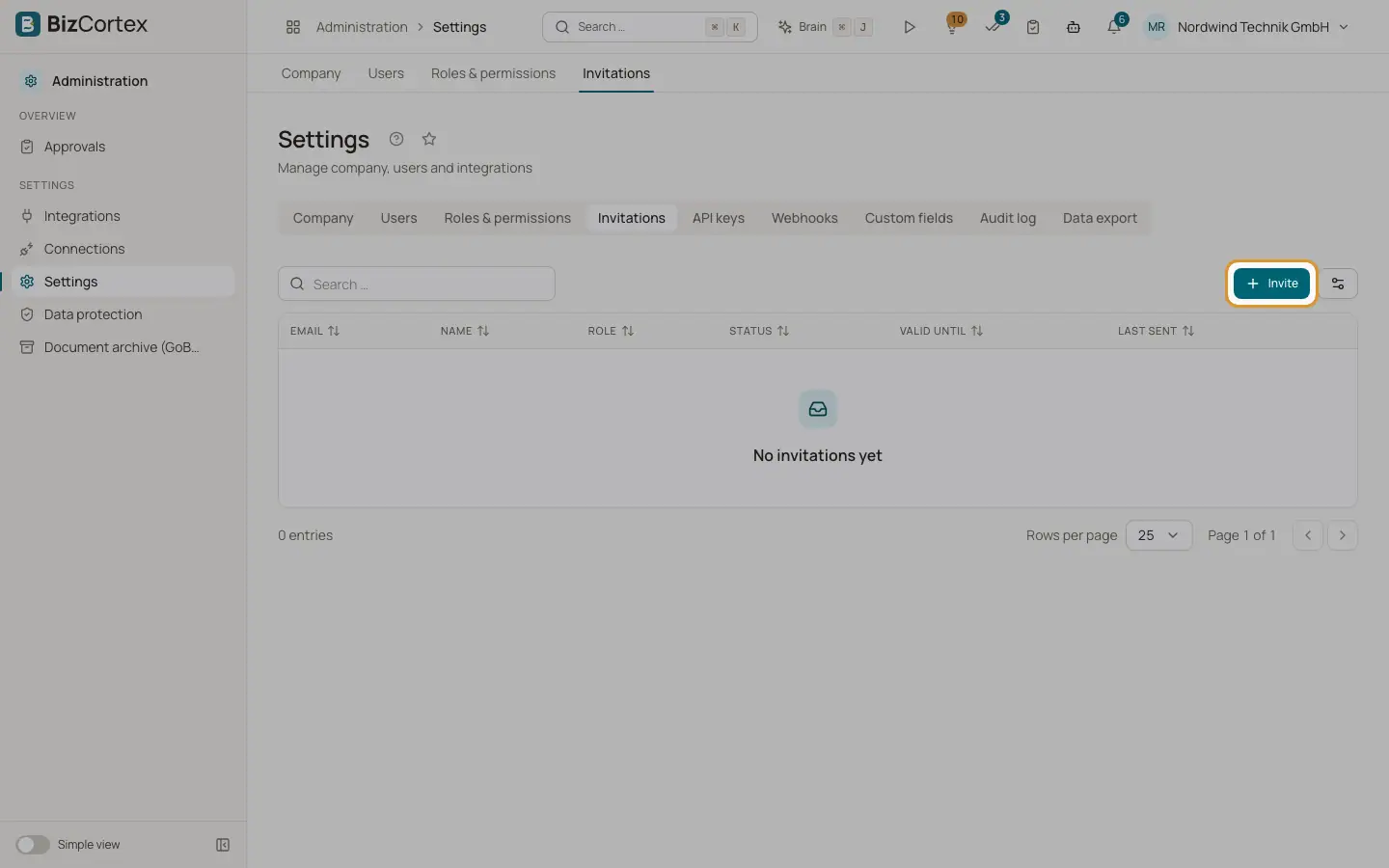1389x868 pixels.
Task: Sort by Last Sent column
Action: point(1156,331)
